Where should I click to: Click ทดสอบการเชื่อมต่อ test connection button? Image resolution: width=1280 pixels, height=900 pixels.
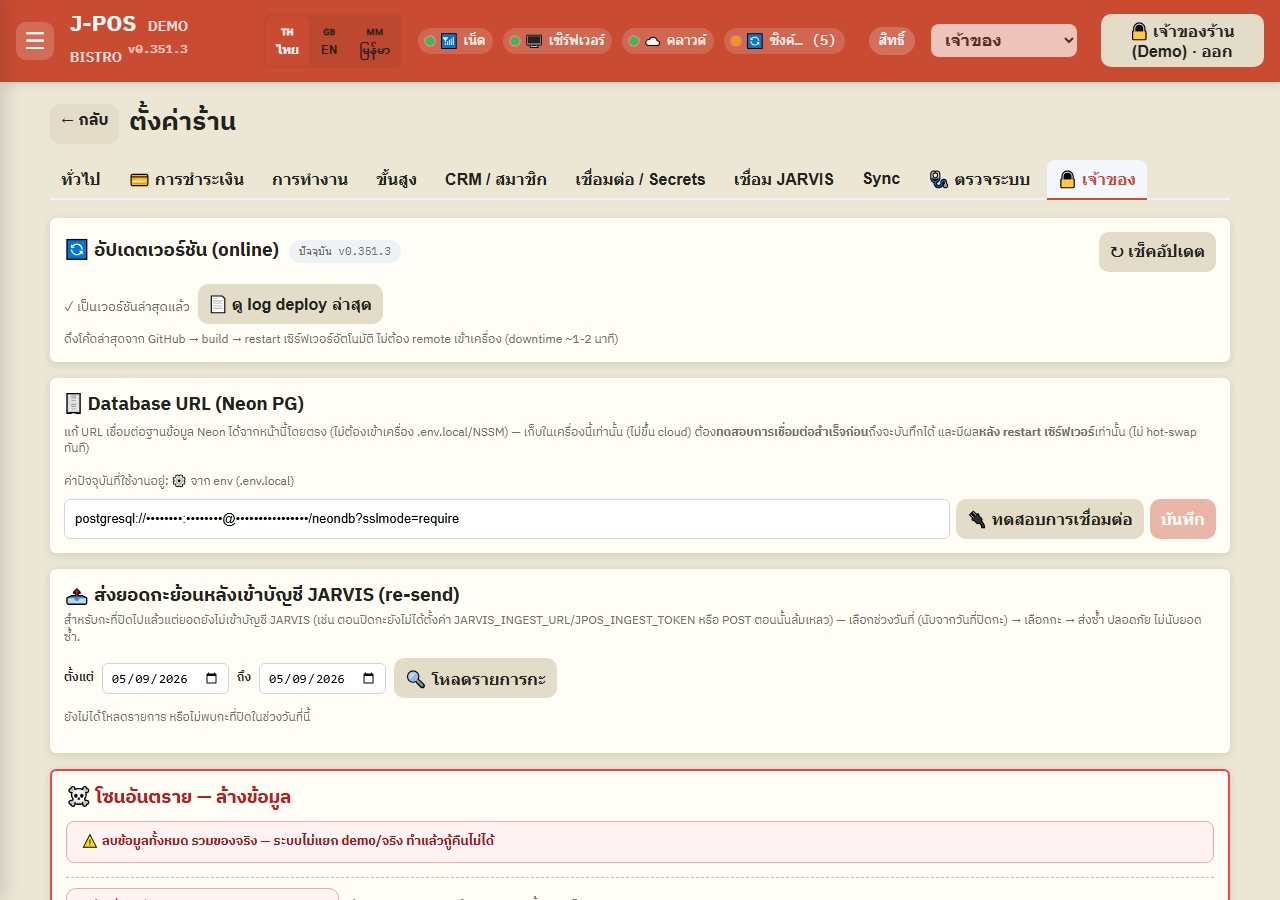(1050, 519)
